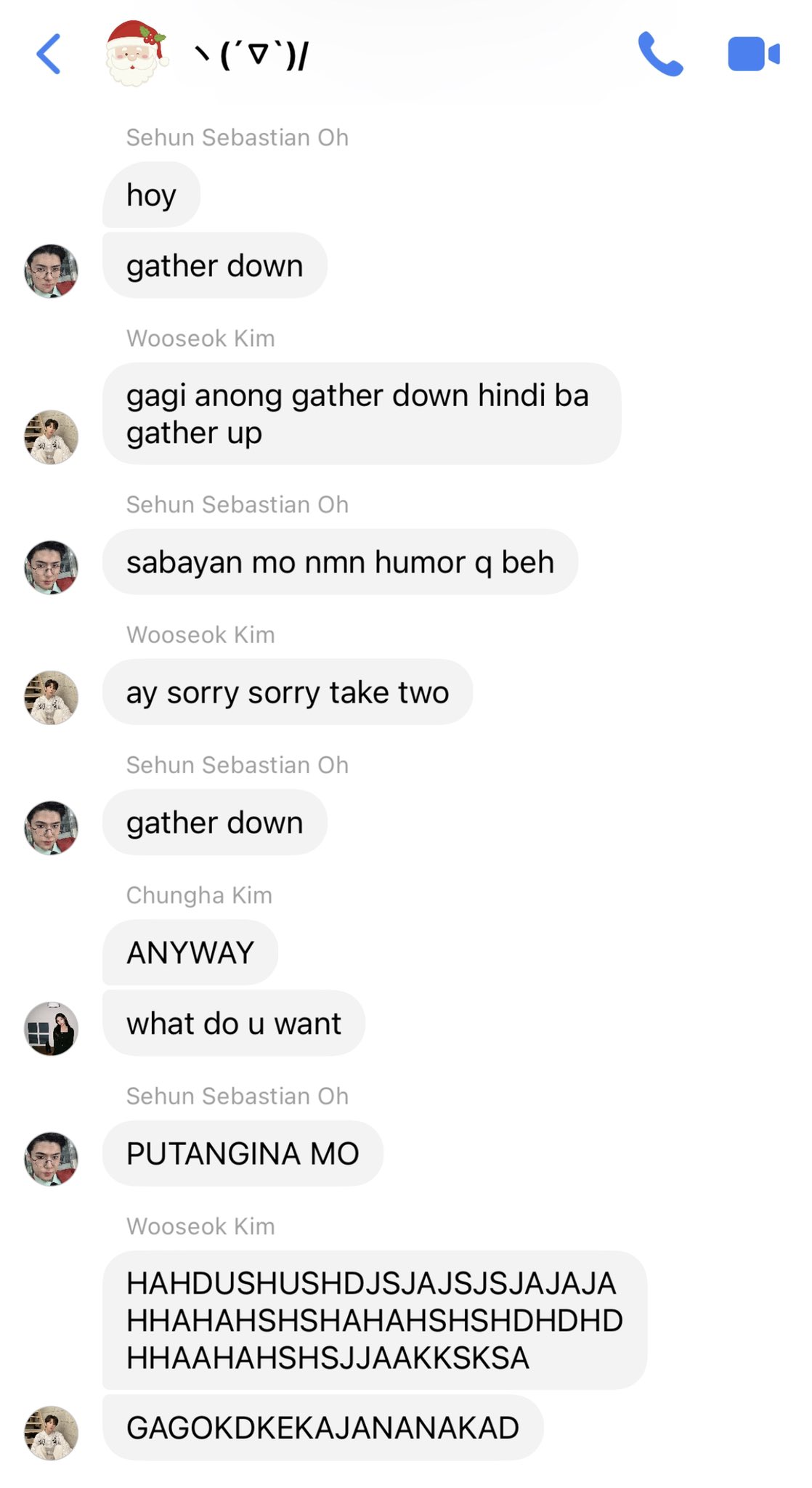Tap Sehun's avatar beside 'sabayan mo' message
The image size is (812, 1488).
click(52, 567)
